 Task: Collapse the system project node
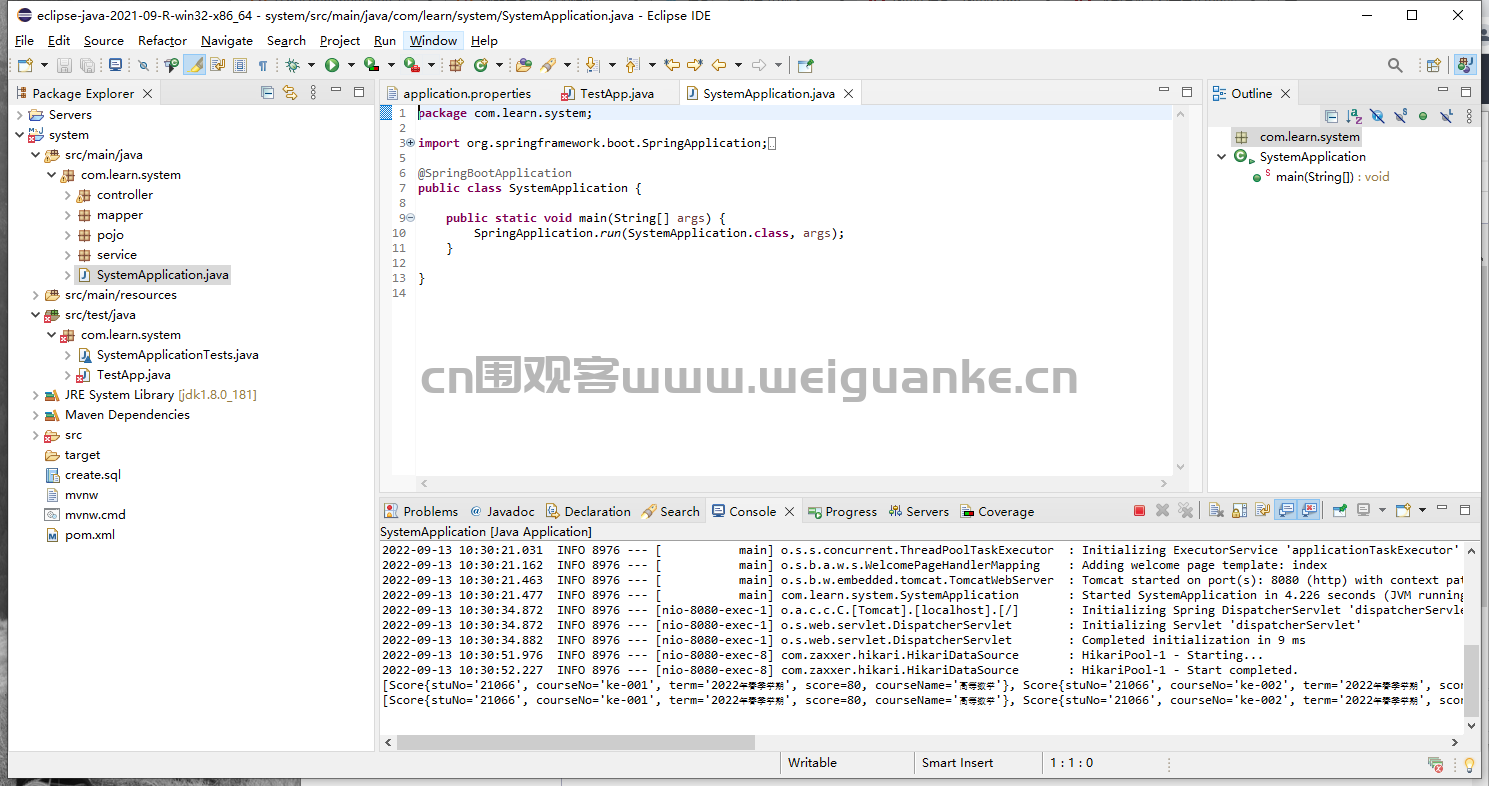20,135
